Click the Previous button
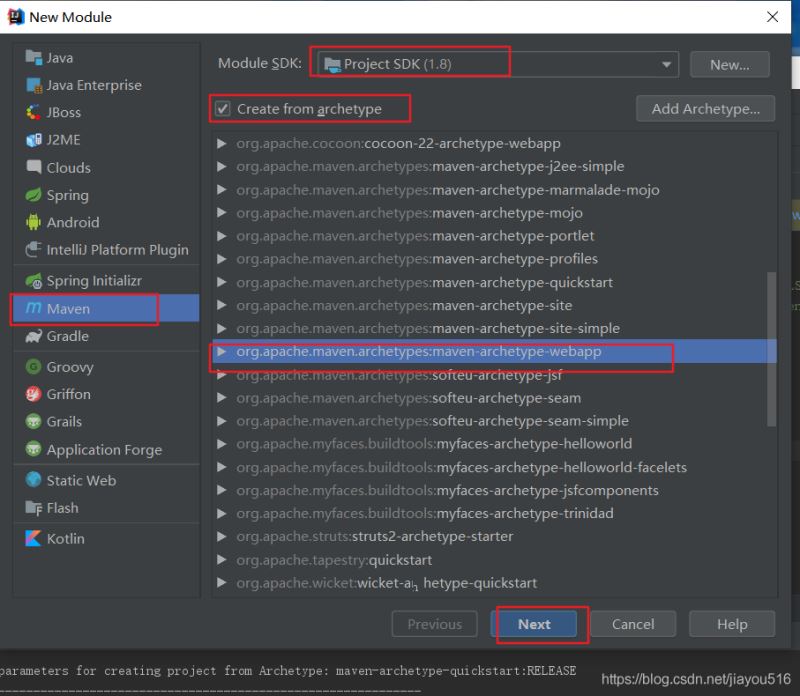Screen dimensions: 800x696 434,624
